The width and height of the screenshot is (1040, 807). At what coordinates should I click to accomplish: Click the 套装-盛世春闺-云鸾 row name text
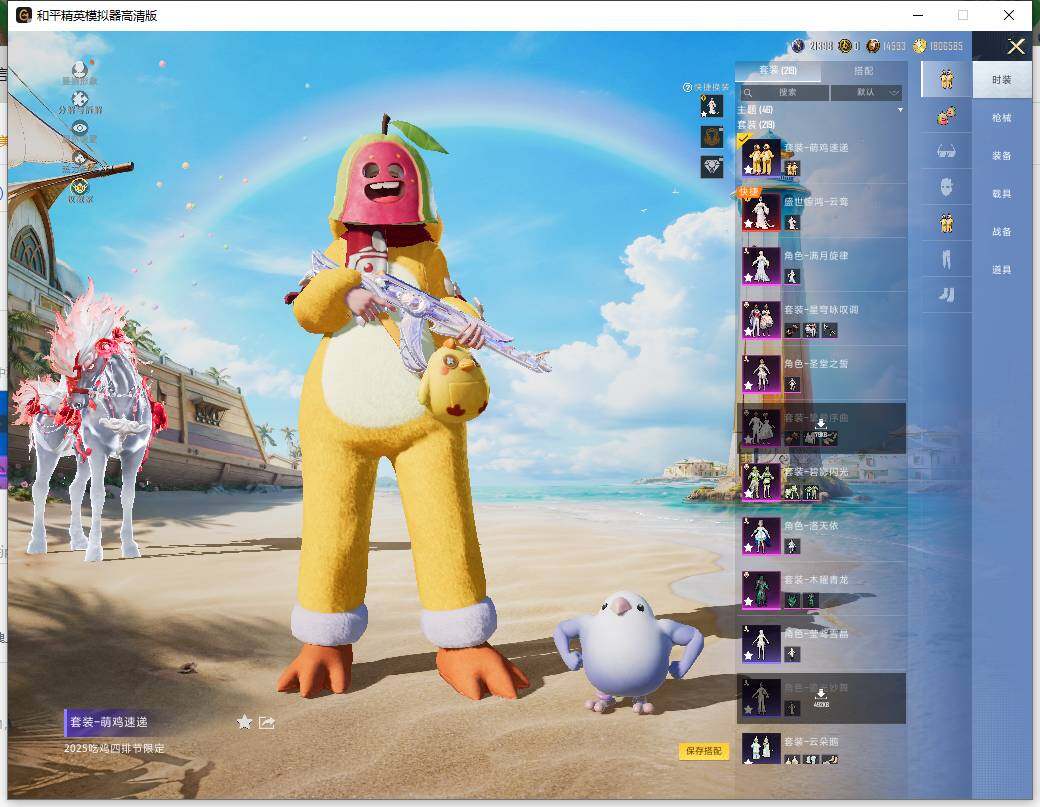[816, 202]
